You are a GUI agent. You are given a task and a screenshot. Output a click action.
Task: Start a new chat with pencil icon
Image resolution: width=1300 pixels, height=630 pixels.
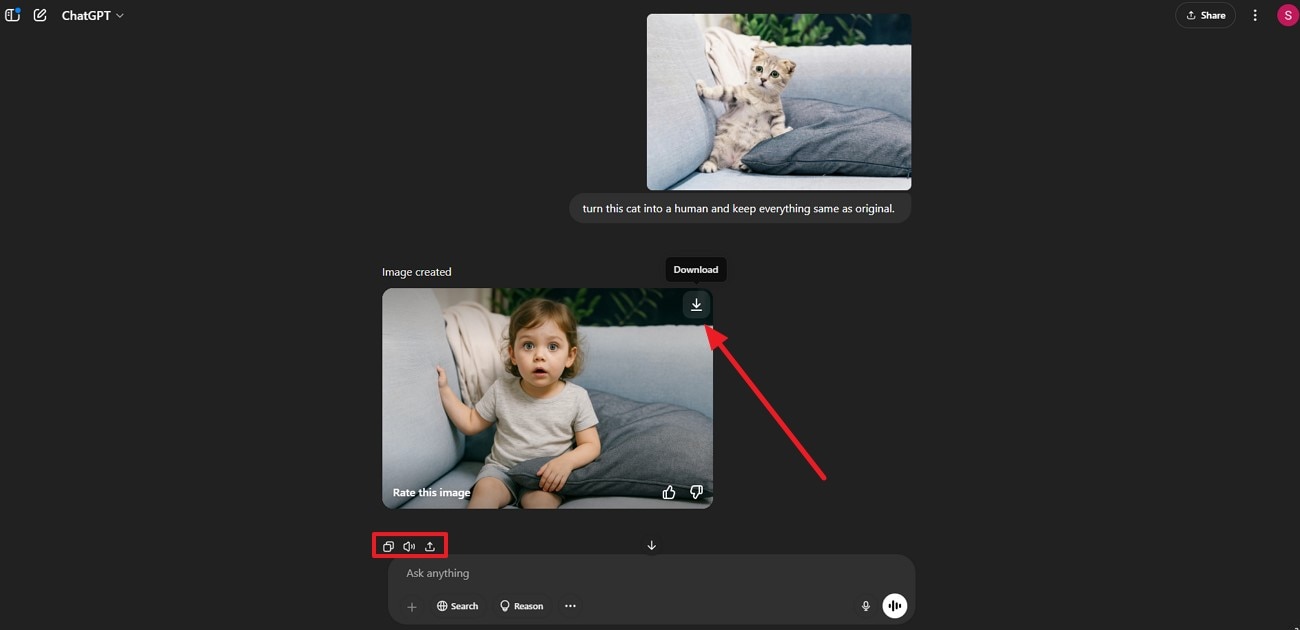click(40, 15)
